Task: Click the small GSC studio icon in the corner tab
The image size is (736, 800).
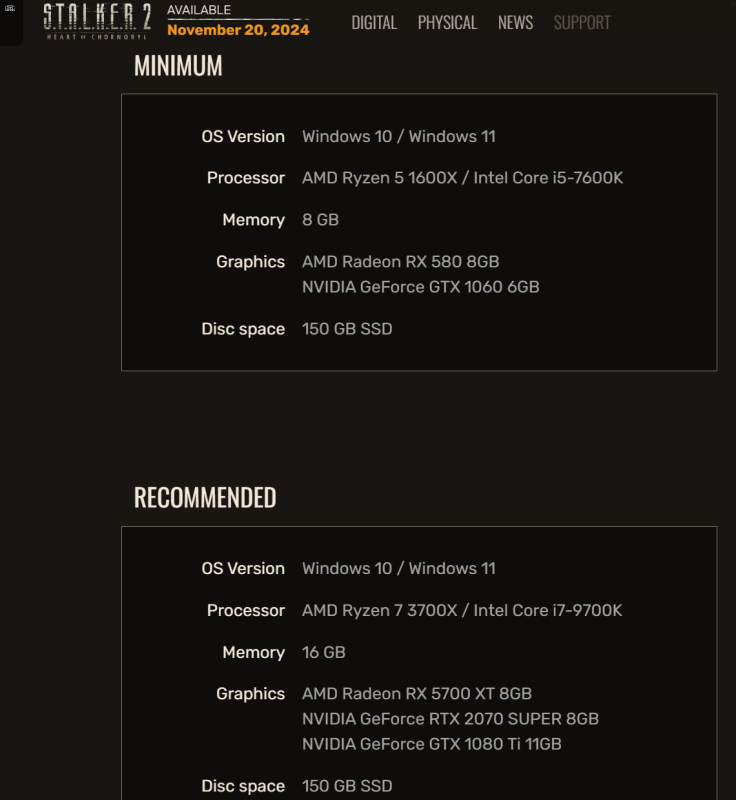Action: [10, 8]
